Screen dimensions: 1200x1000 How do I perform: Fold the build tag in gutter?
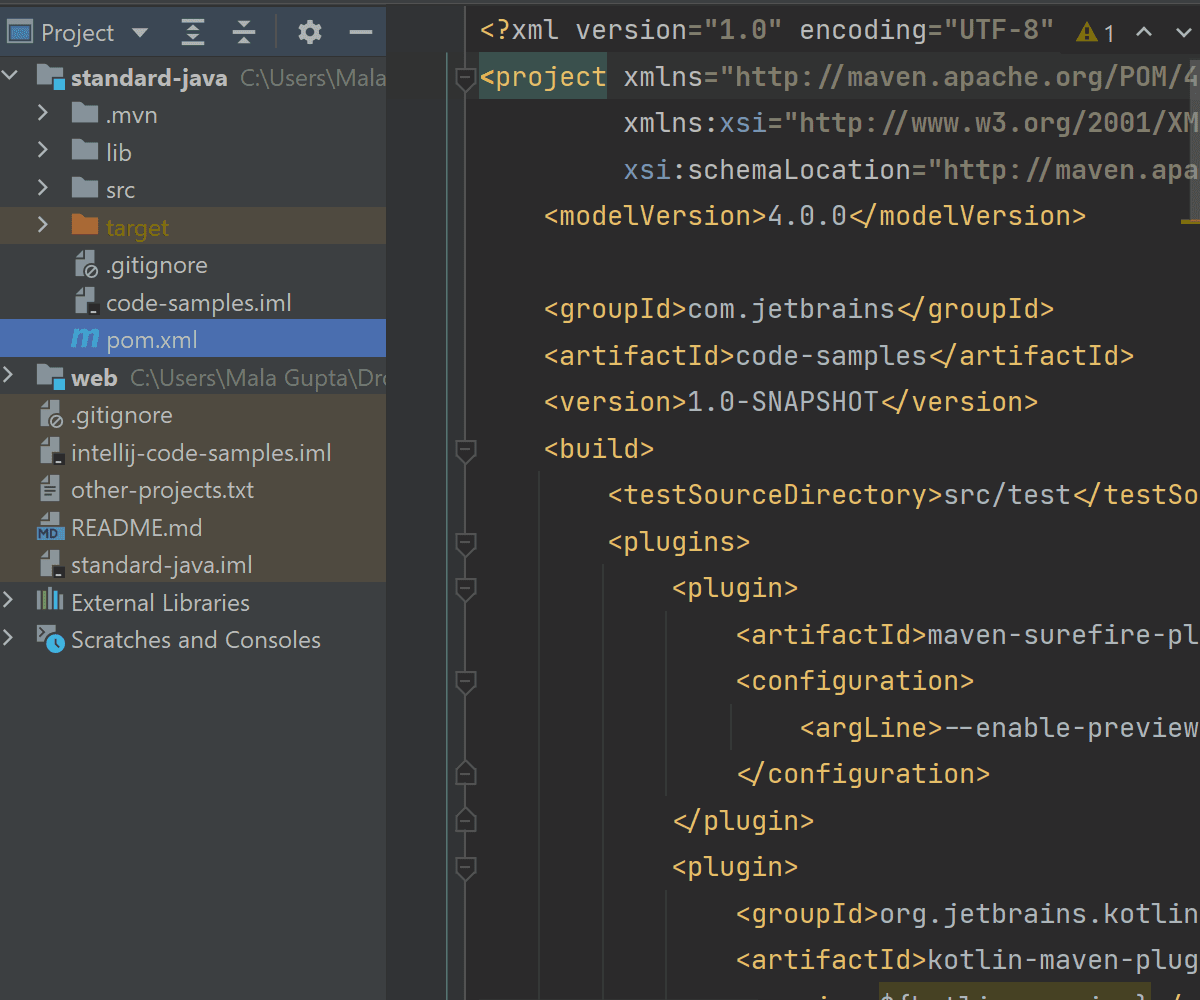coord(465,451)
